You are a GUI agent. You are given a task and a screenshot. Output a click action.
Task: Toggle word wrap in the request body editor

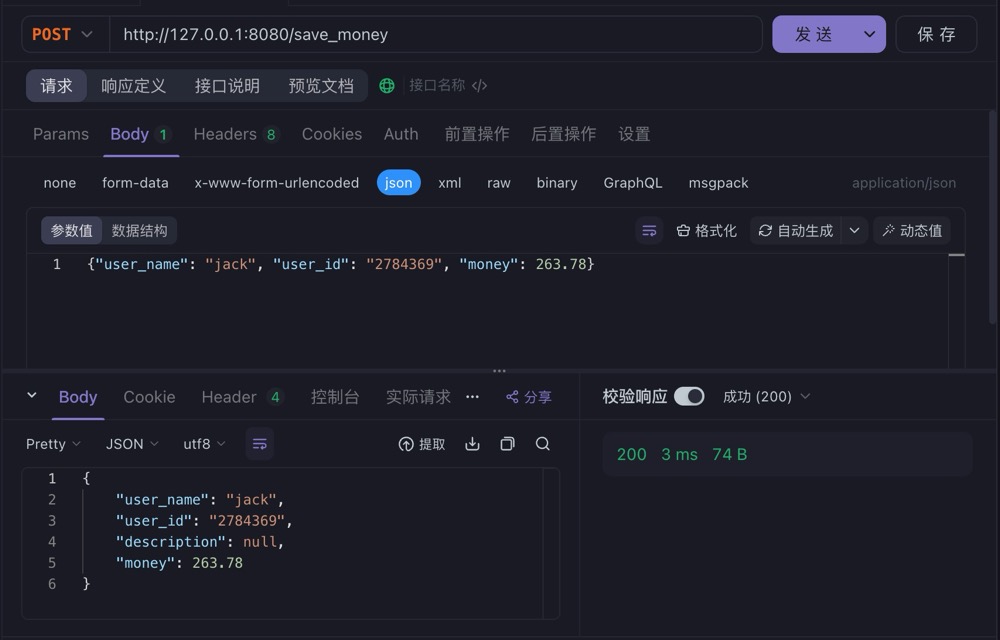(x=649, y=230)
